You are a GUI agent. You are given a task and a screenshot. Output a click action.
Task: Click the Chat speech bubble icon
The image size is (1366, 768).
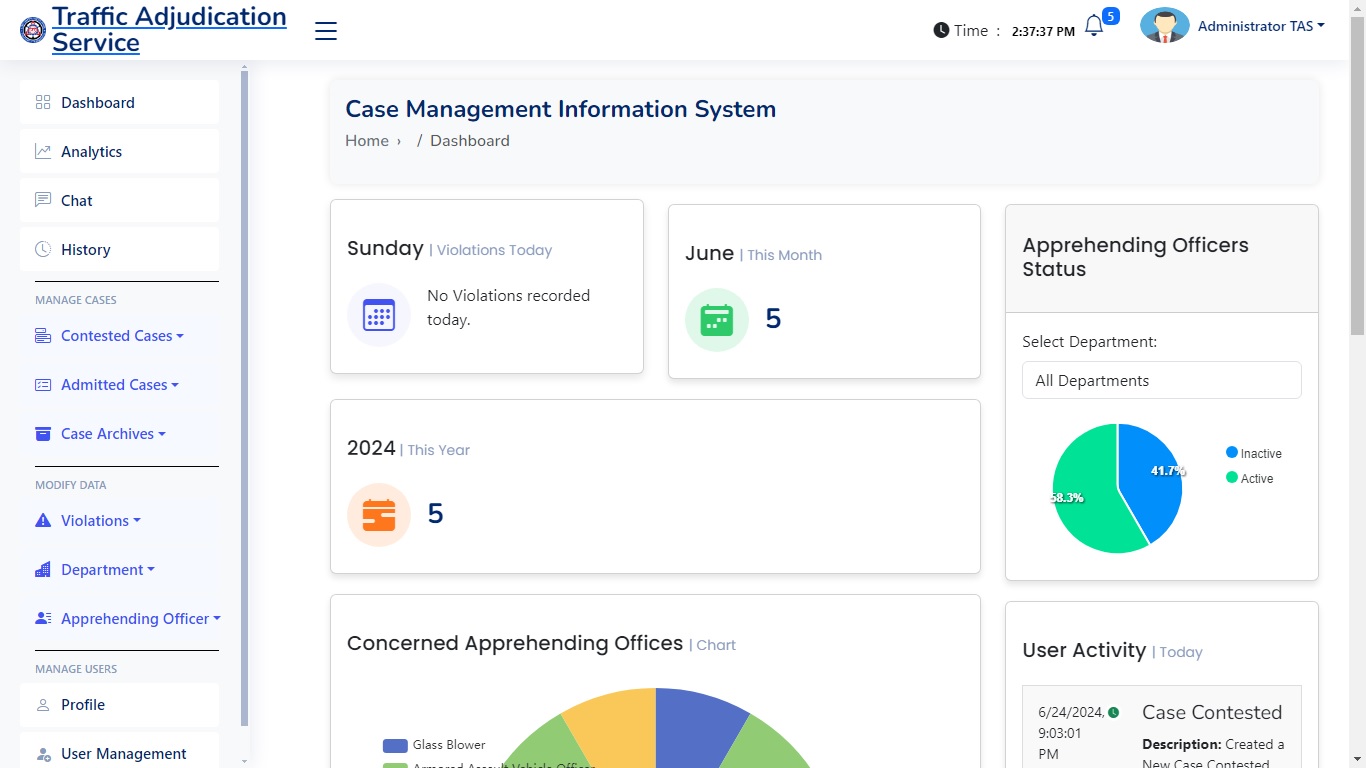[43, 200]
